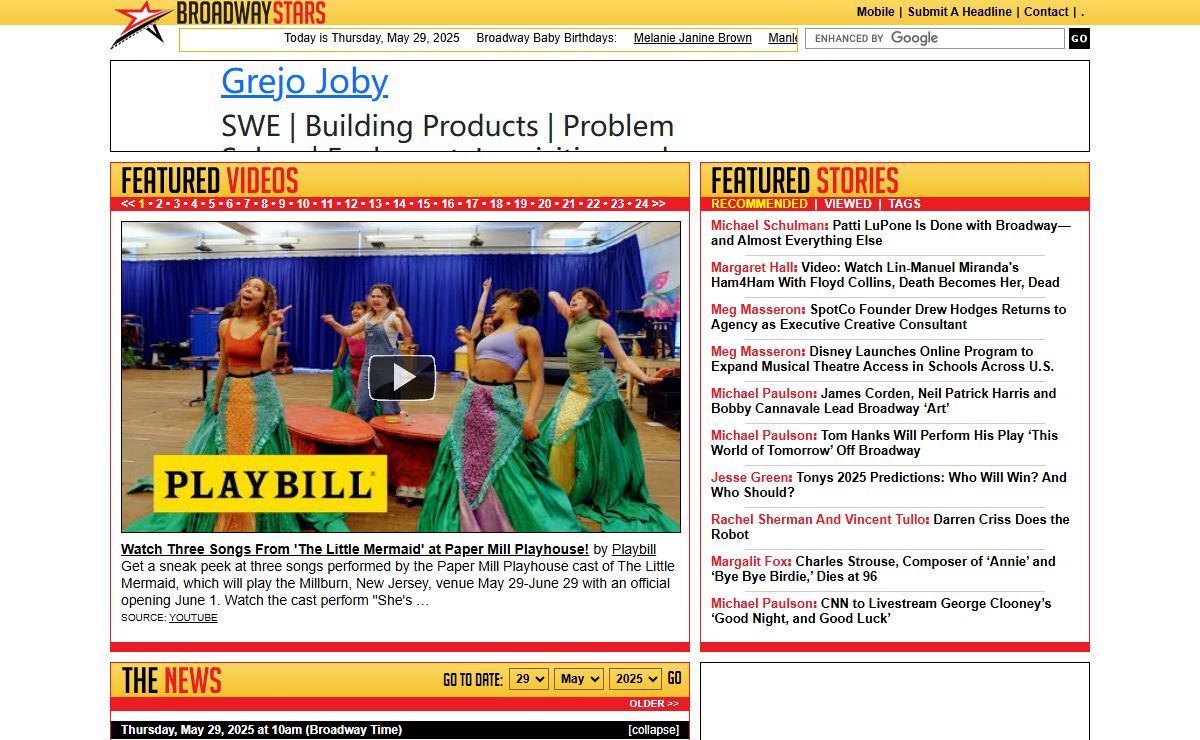1200x740 pixels.
Task: Open SpotCo Founder Drew Hodges story
Action: [x=889, y=317]
